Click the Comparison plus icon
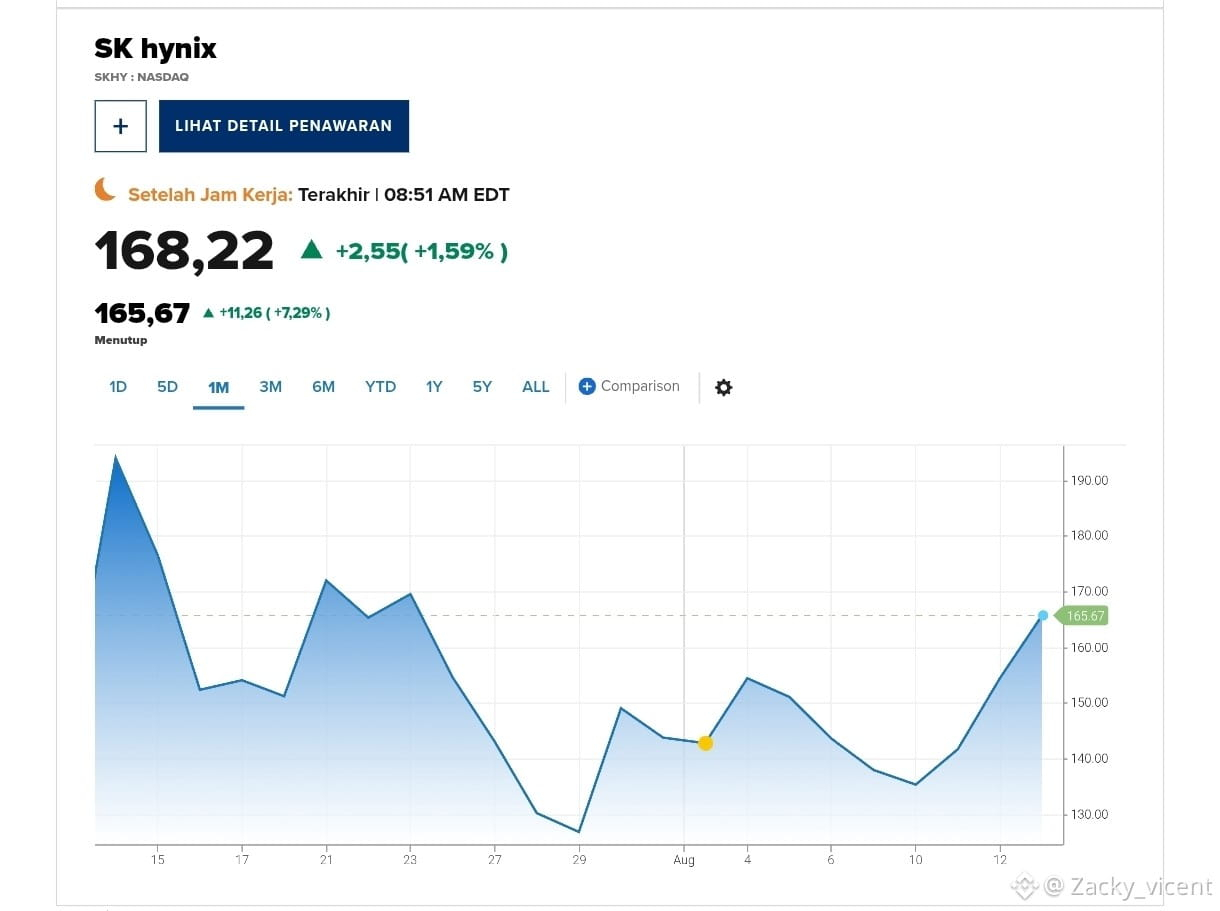Viewport: 1220px width, 911px height. click(587, 386)
